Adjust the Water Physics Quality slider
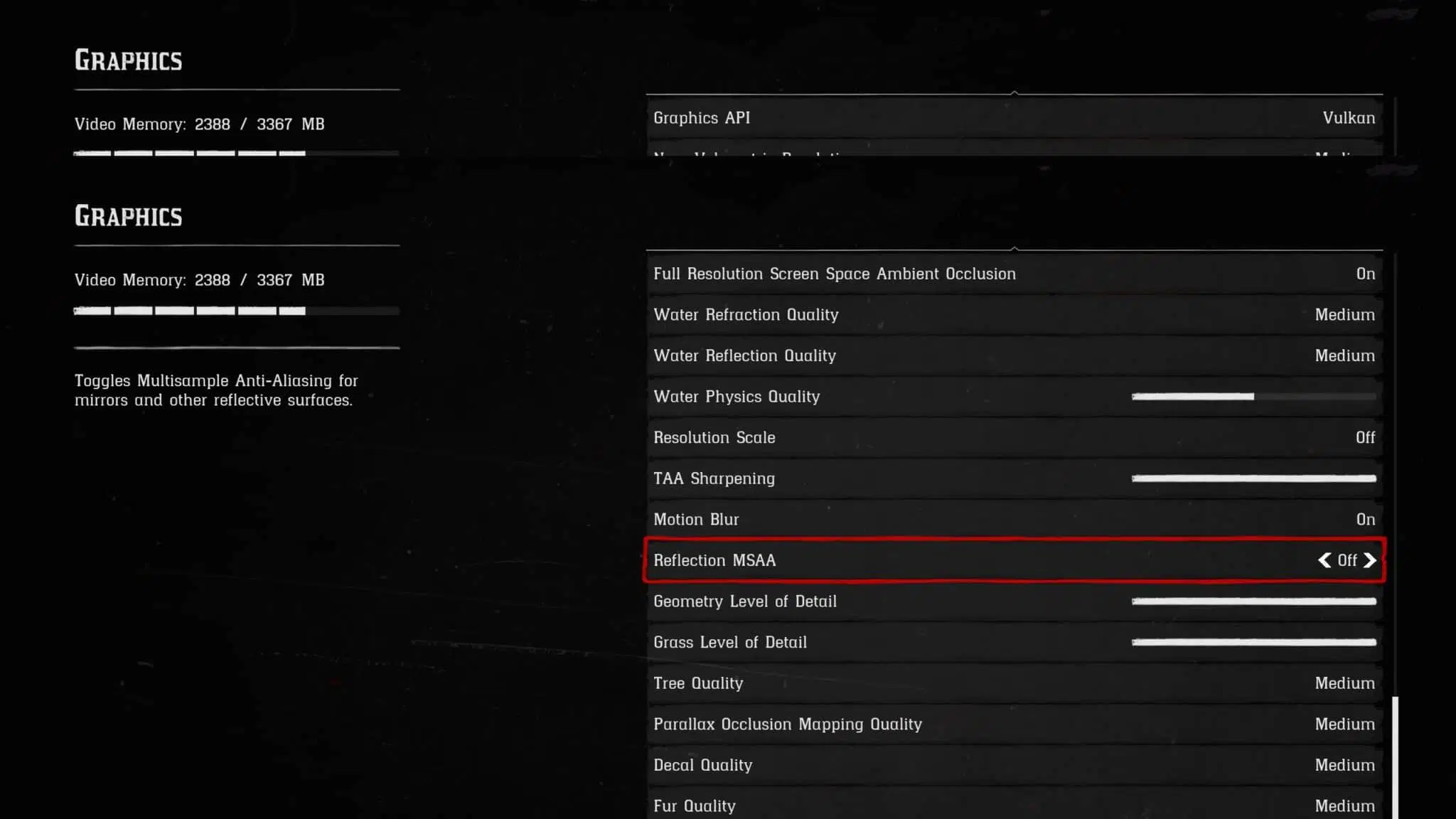Image resolution: width=1456 pixels, height=819 pixels. click(1253, 397)
